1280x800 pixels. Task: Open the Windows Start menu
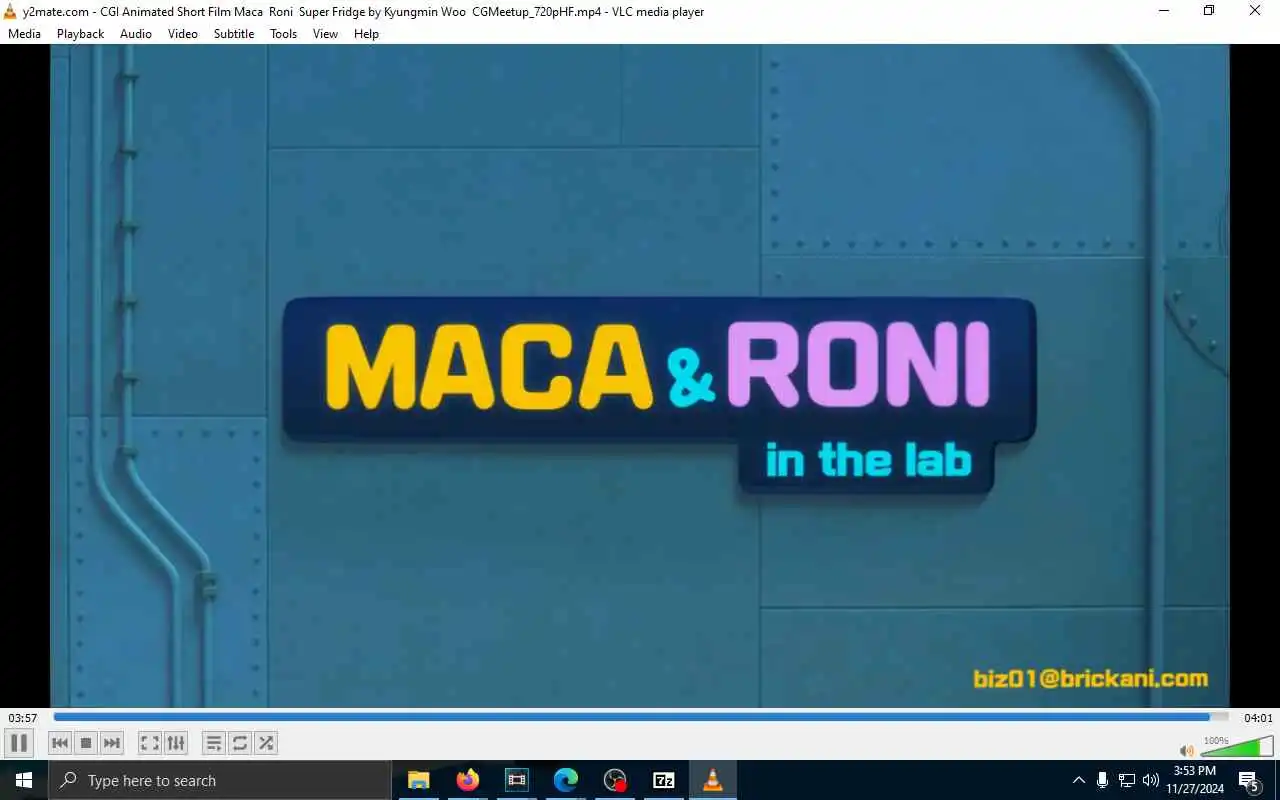pos(24,780)
